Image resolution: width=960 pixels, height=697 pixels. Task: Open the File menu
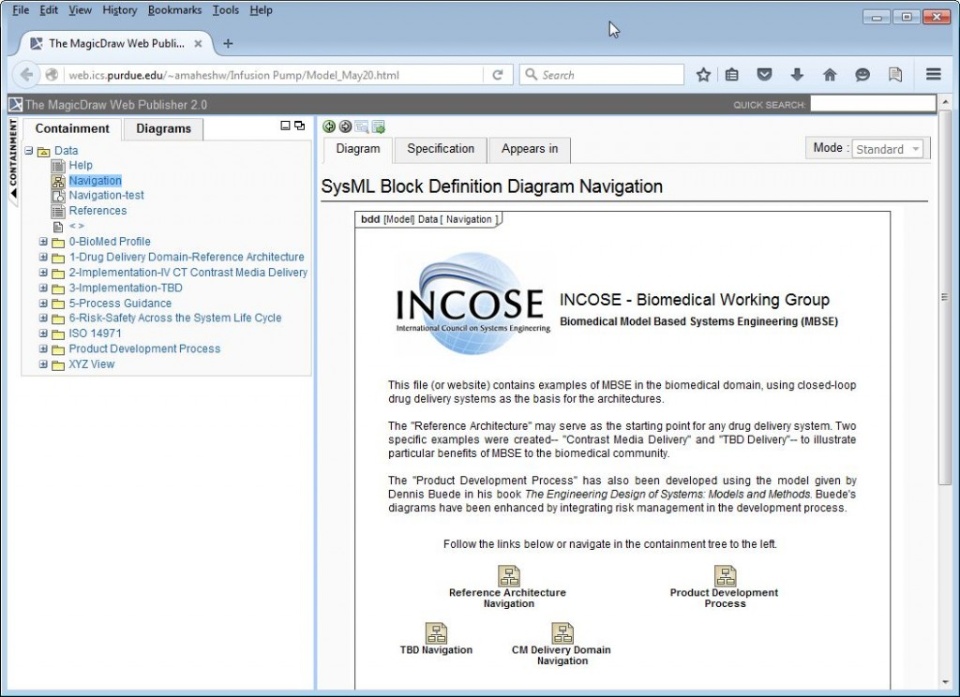(x=20, y=10)
